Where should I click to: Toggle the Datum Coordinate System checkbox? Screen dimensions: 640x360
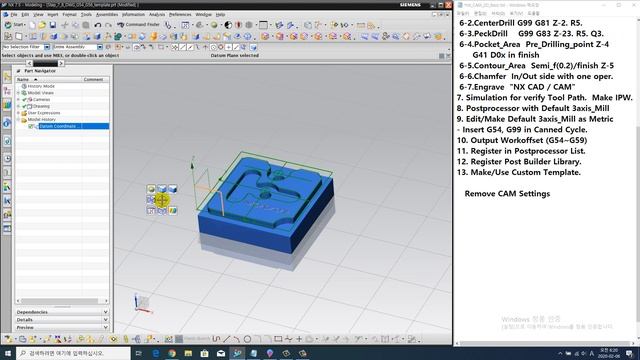[31, 127]
